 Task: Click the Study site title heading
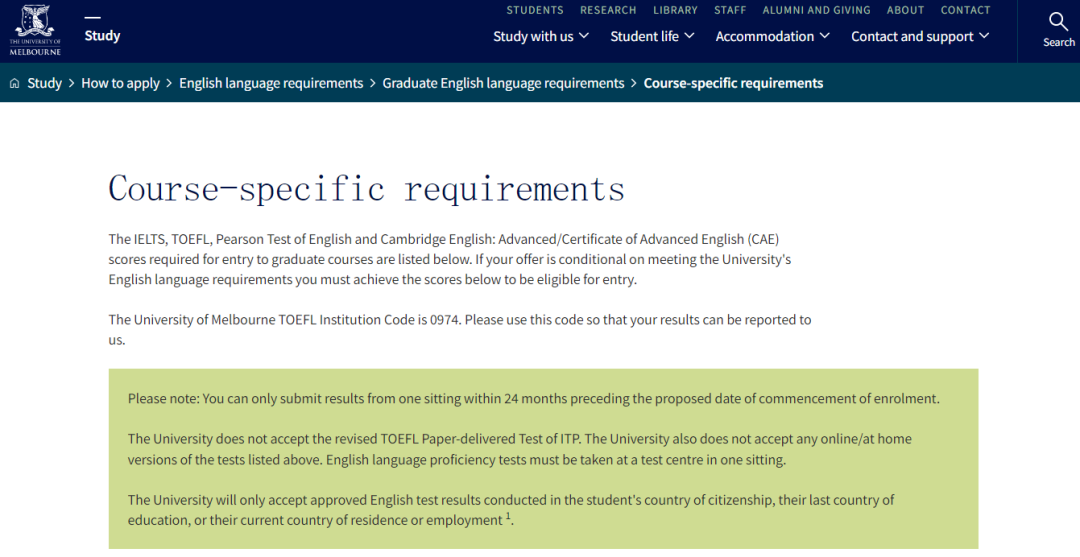(x=102, y=36)
